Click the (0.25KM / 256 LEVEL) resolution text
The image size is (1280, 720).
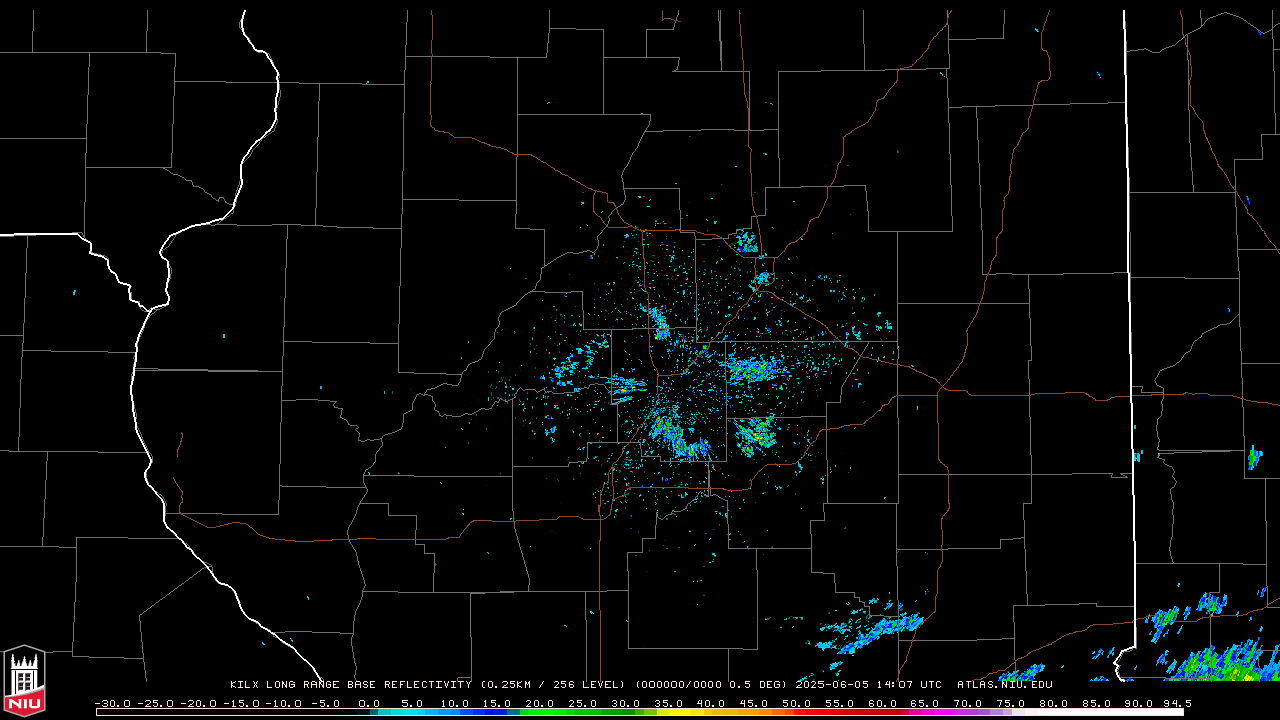coord(552,685)
